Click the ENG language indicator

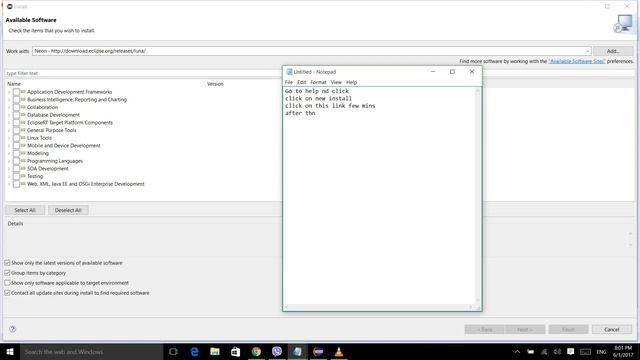pos(601,352)
